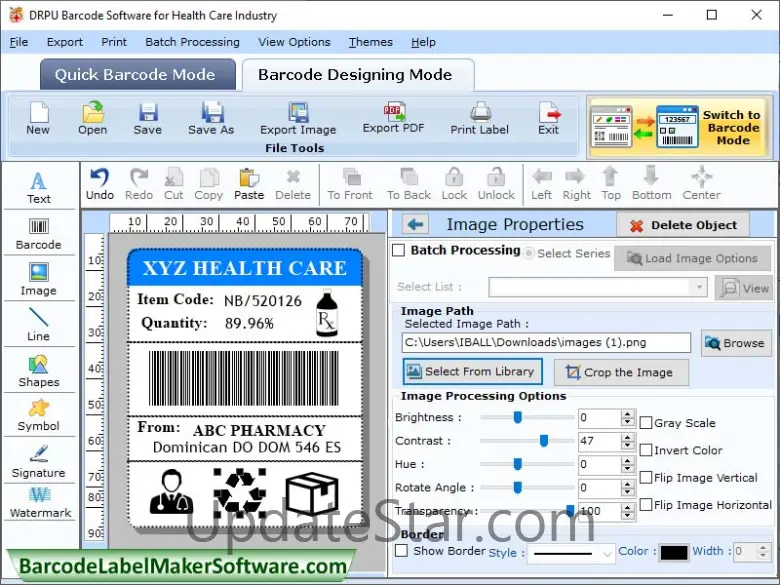
Task: Increase the Hue spinner value
Action: click(x=628, y=460)
